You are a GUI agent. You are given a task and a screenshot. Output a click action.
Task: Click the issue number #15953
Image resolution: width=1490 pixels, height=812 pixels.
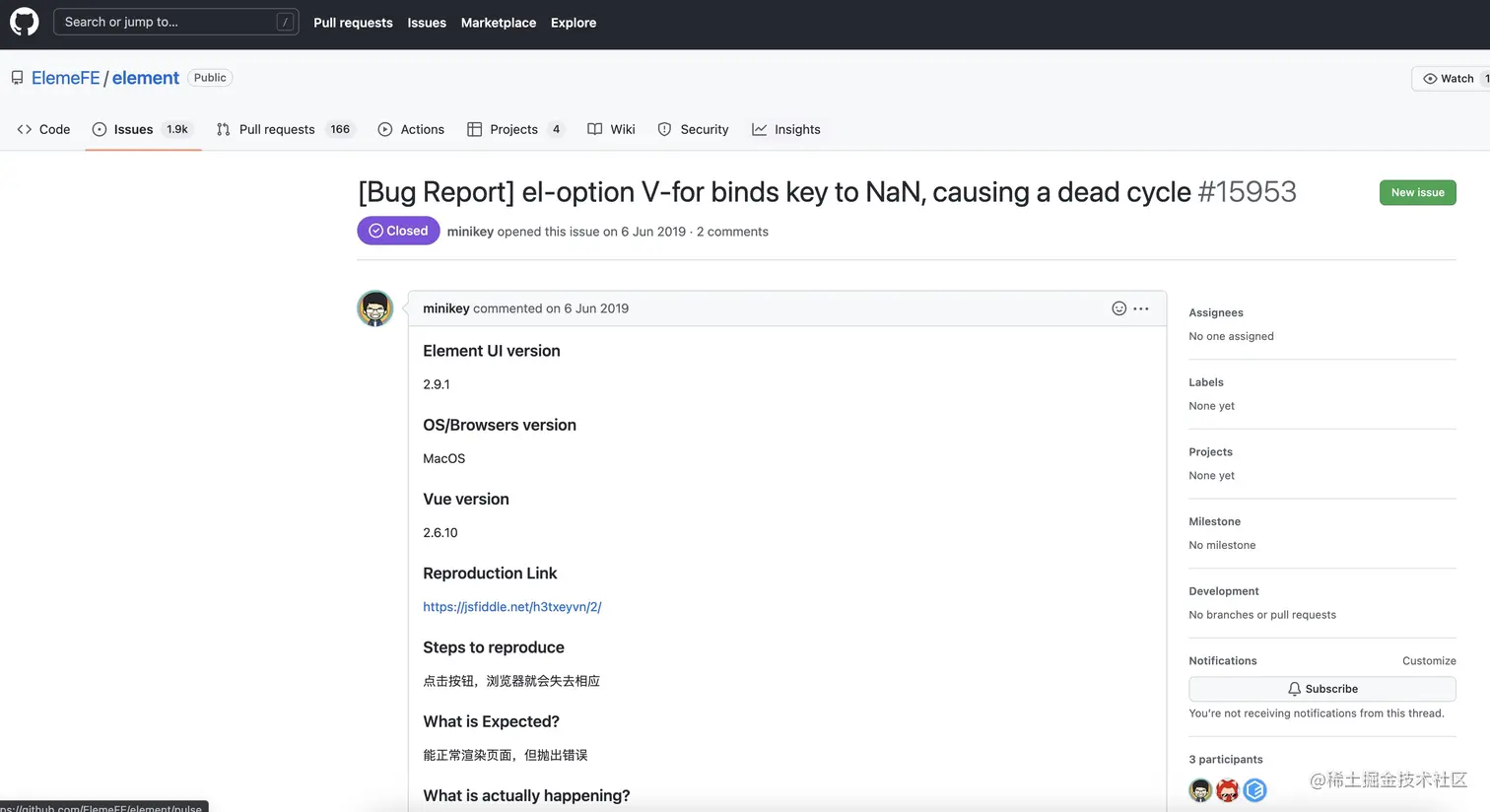coord(1248,192)
